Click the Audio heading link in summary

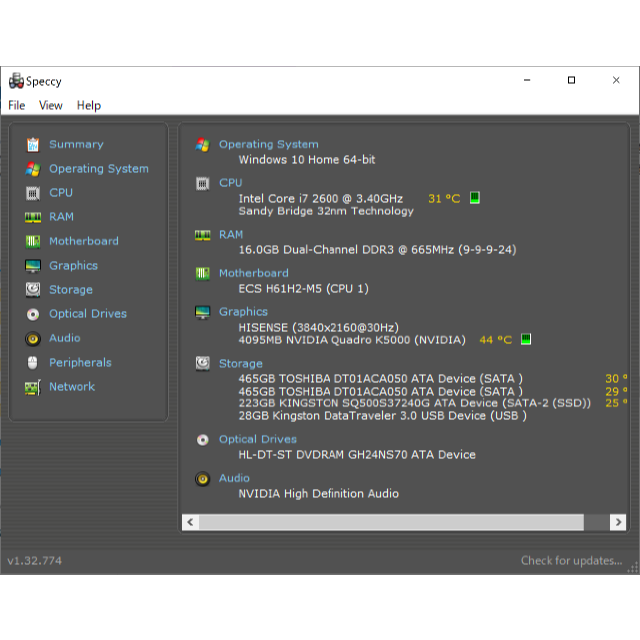pyautogui.click(x=234, y=478)
